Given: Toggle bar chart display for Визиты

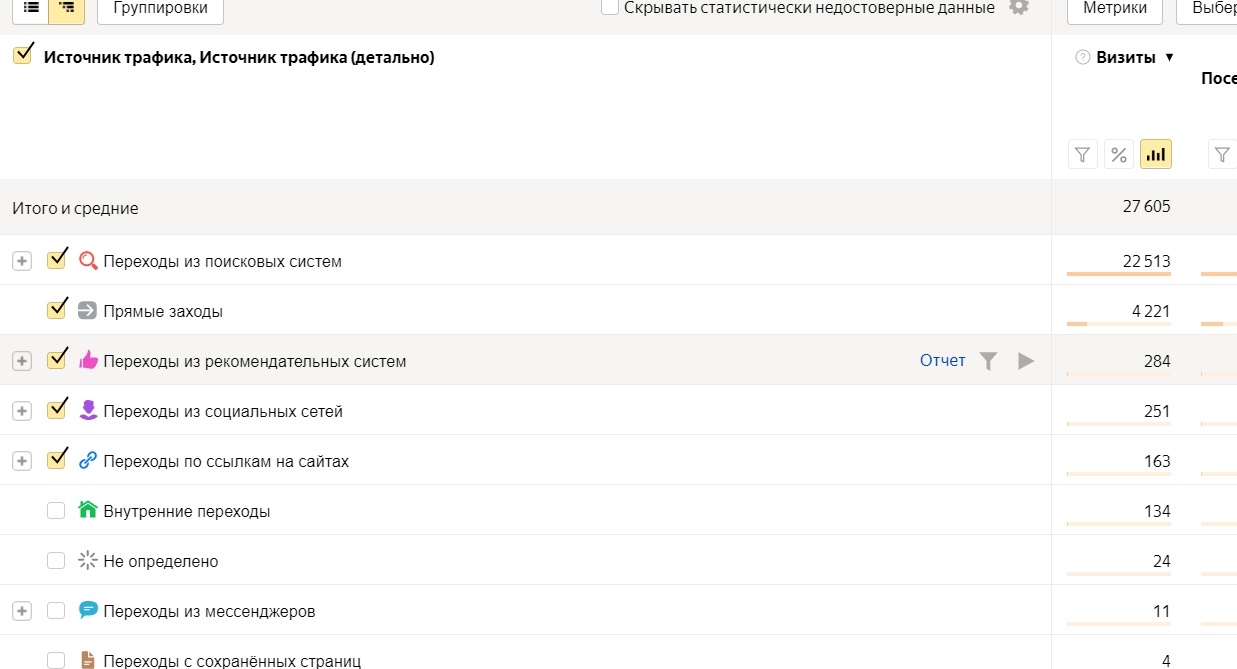Looking at the screenshot, I should point(1156,155).
